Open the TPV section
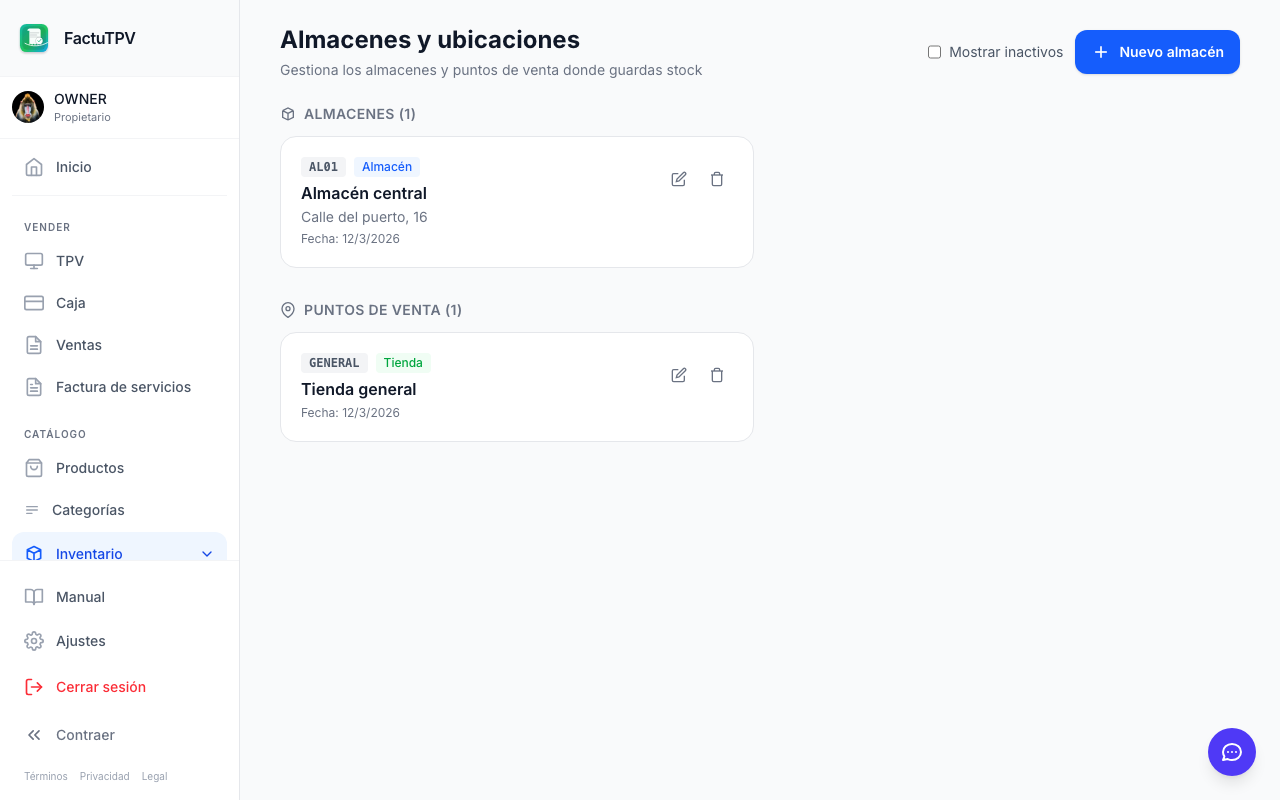 (120, 261)
